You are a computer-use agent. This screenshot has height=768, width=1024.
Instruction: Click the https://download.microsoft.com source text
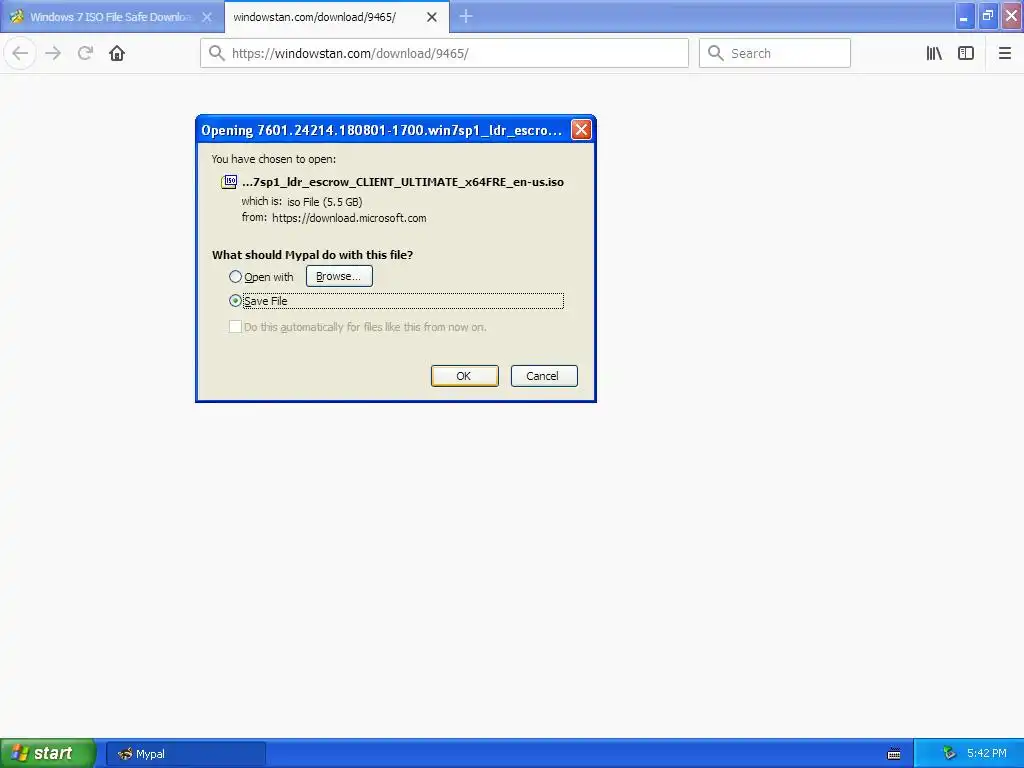349,218
